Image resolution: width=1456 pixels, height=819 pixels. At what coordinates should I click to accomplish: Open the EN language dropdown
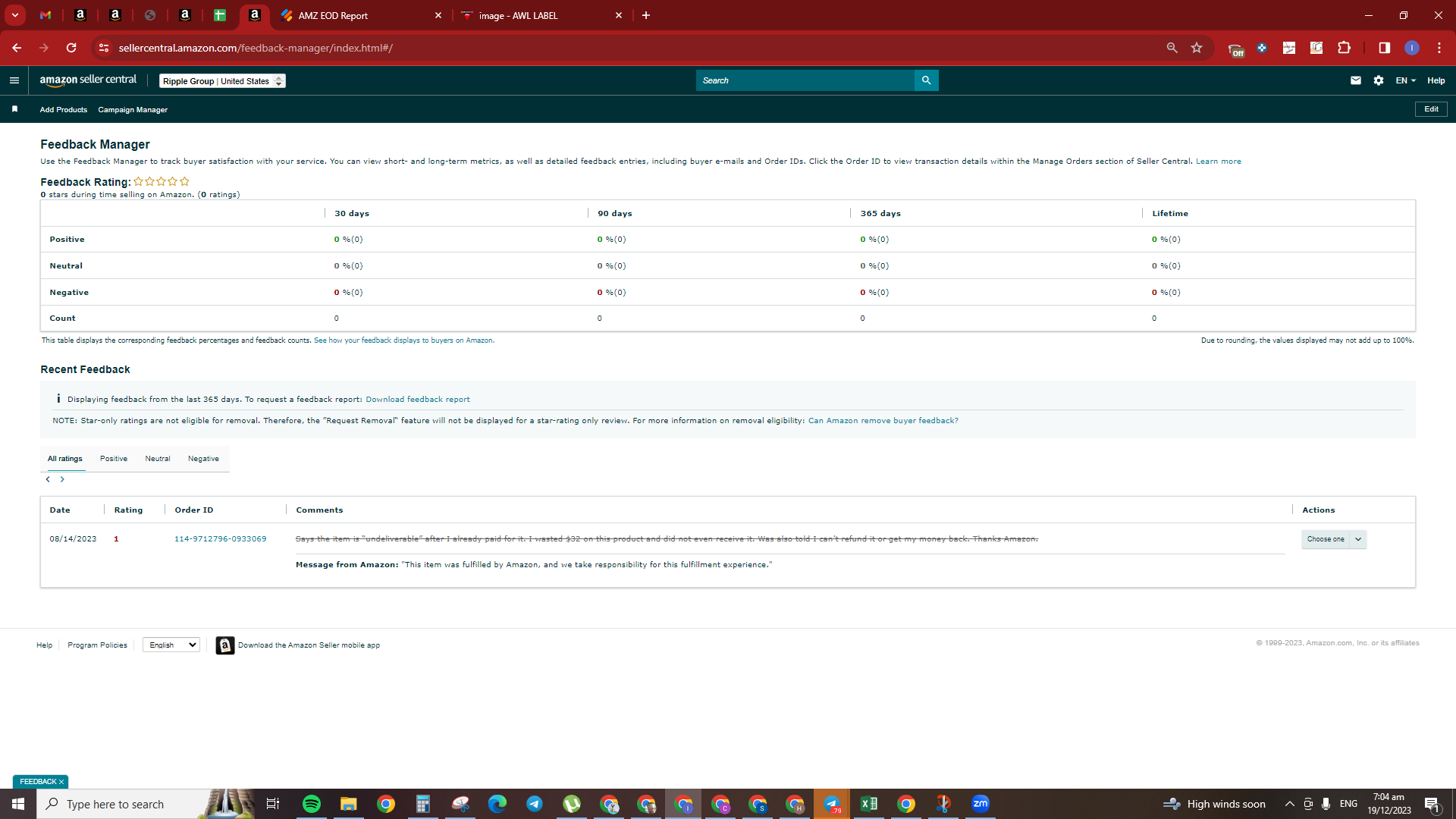[1406, 80]
